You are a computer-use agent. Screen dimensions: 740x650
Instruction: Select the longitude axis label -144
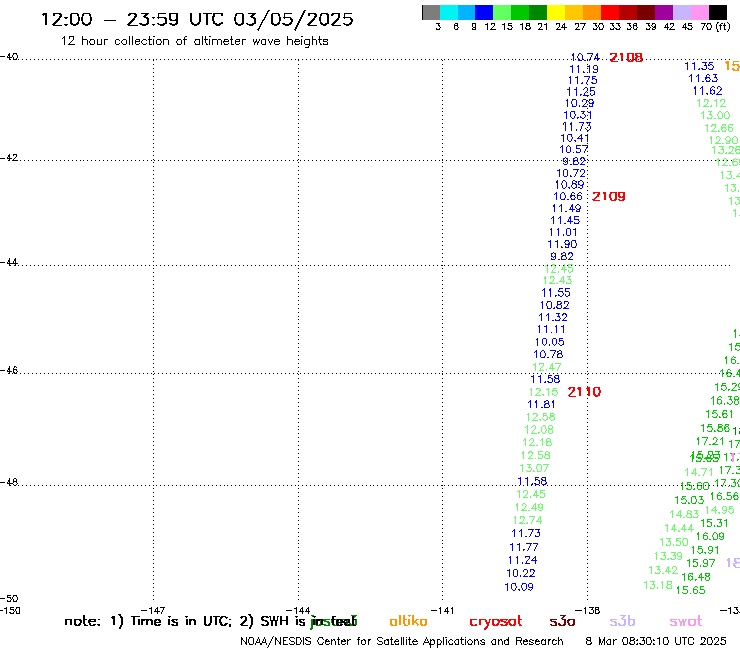tap(298, 611)
